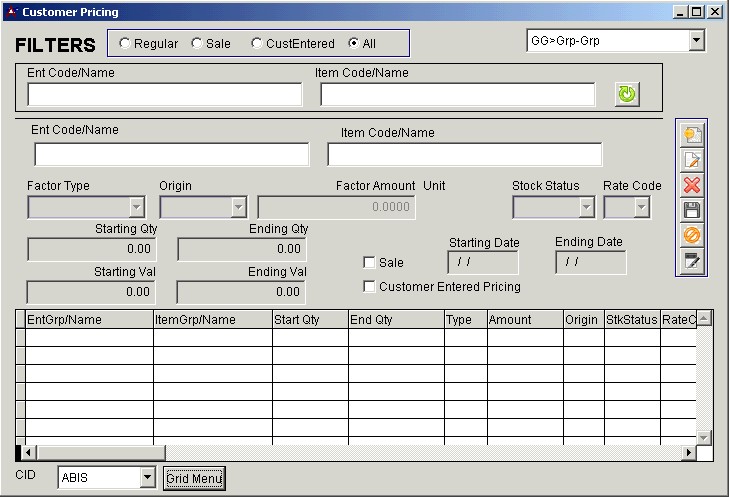
Task: Click the edit record pencil icon
Action: coord(691,160)
